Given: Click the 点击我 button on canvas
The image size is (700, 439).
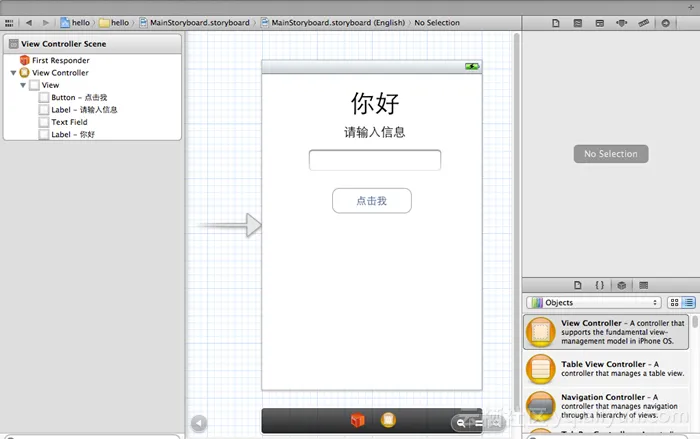Looking at the screenshot, I should click(x=372, y=201).
